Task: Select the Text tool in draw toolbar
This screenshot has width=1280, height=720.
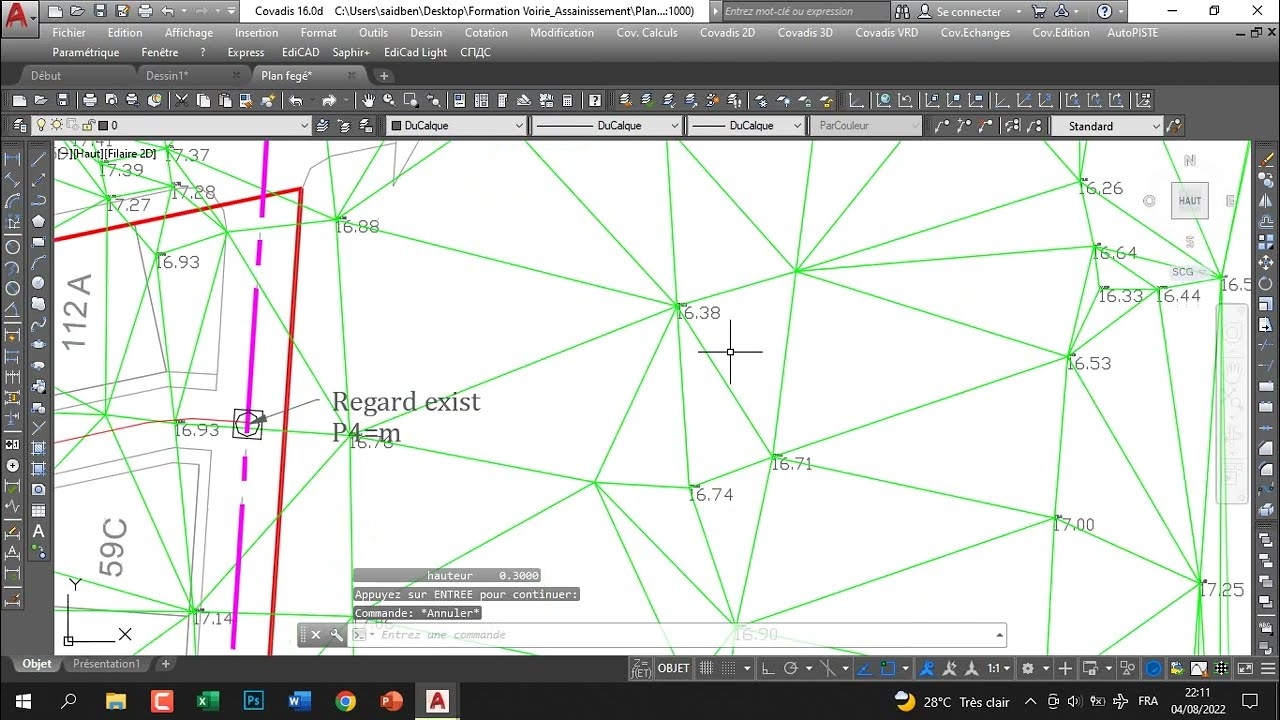Action: (39, 531)
